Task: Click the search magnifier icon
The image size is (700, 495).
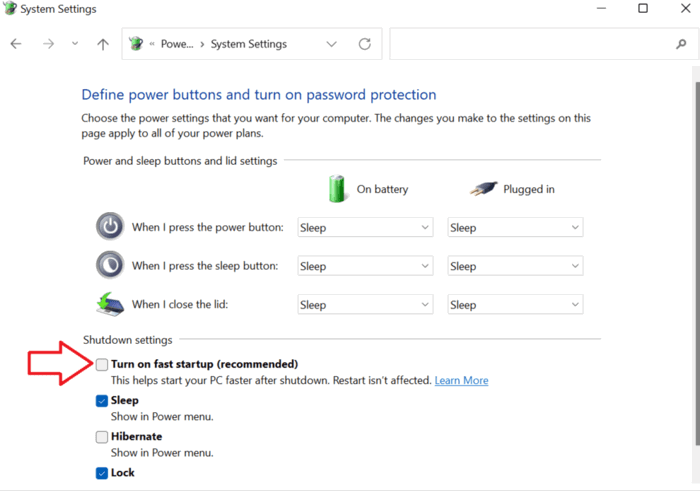Action: (681, 44)
